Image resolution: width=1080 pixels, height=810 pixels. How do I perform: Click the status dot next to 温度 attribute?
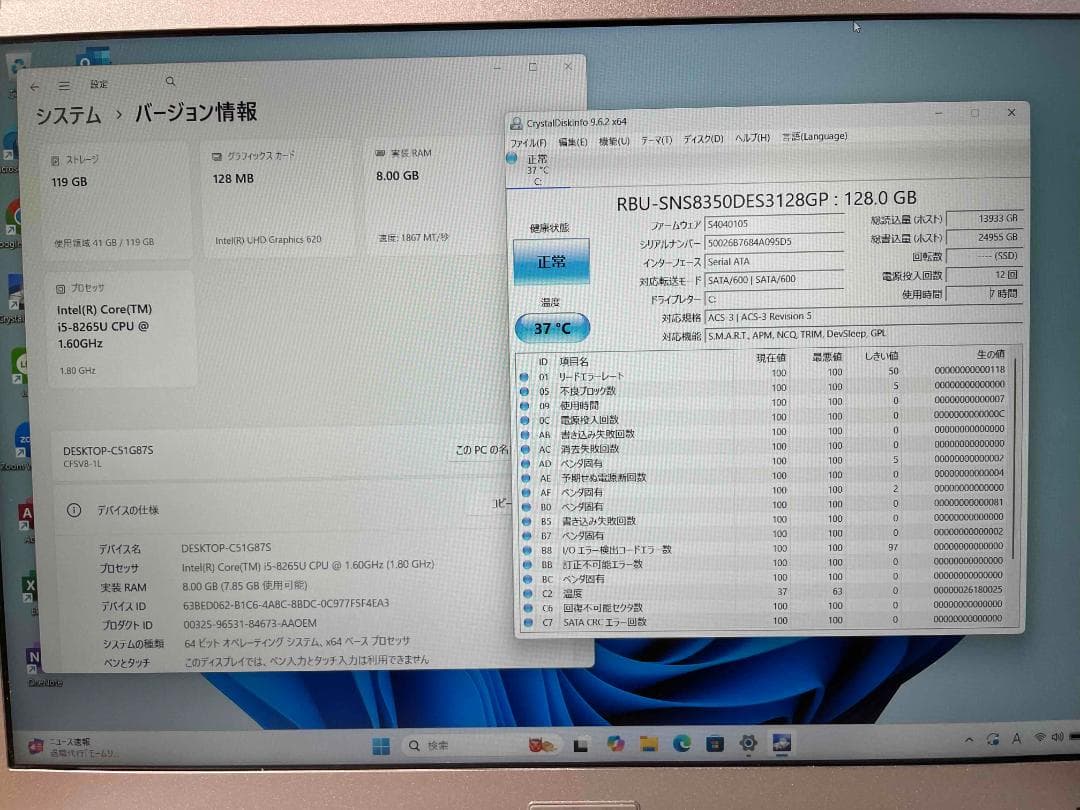click(x=526, y=593)
